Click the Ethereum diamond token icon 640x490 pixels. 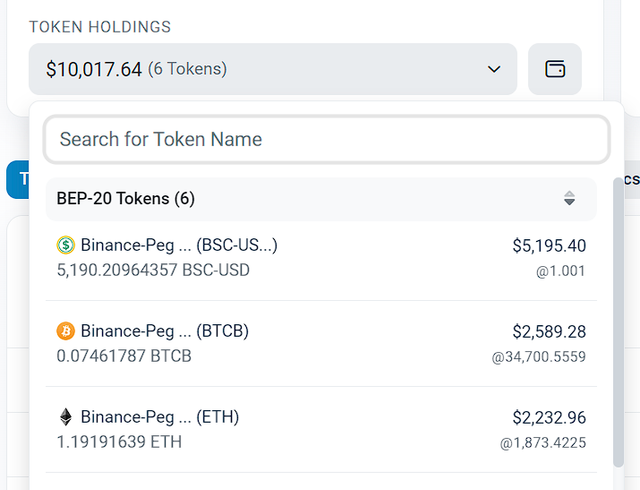click(x=65, y=417)
